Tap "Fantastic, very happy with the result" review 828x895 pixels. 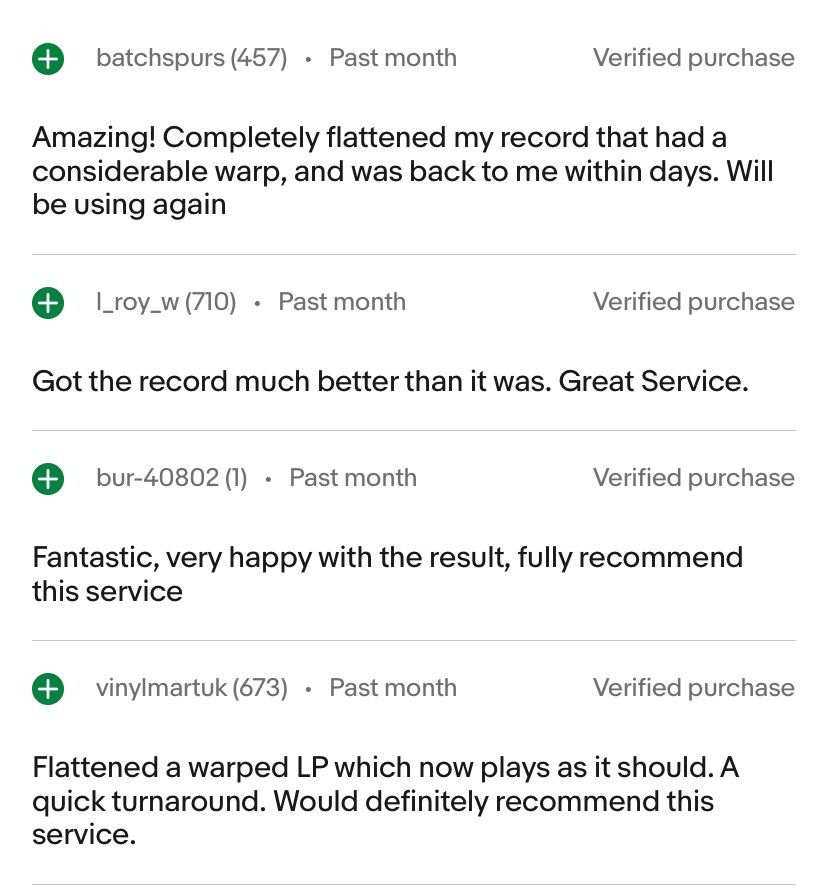[x=387, y=574]
